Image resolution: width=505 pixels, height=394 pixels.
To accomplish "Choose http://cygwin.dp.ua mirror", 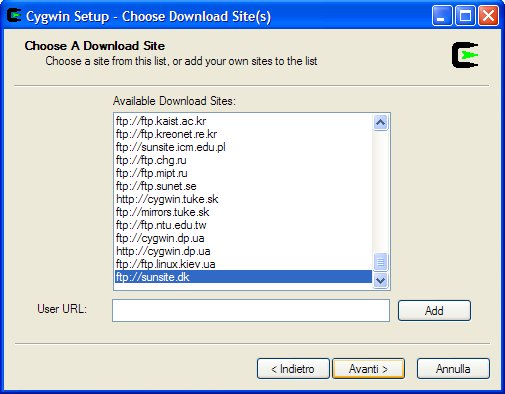I will point(243,251).
